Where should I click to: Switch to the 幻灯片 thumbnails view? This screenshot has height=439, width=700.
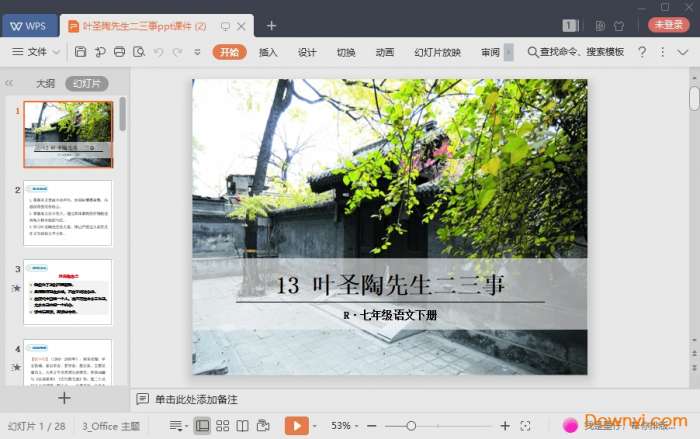pyautogui.click(x=87, y=84)
